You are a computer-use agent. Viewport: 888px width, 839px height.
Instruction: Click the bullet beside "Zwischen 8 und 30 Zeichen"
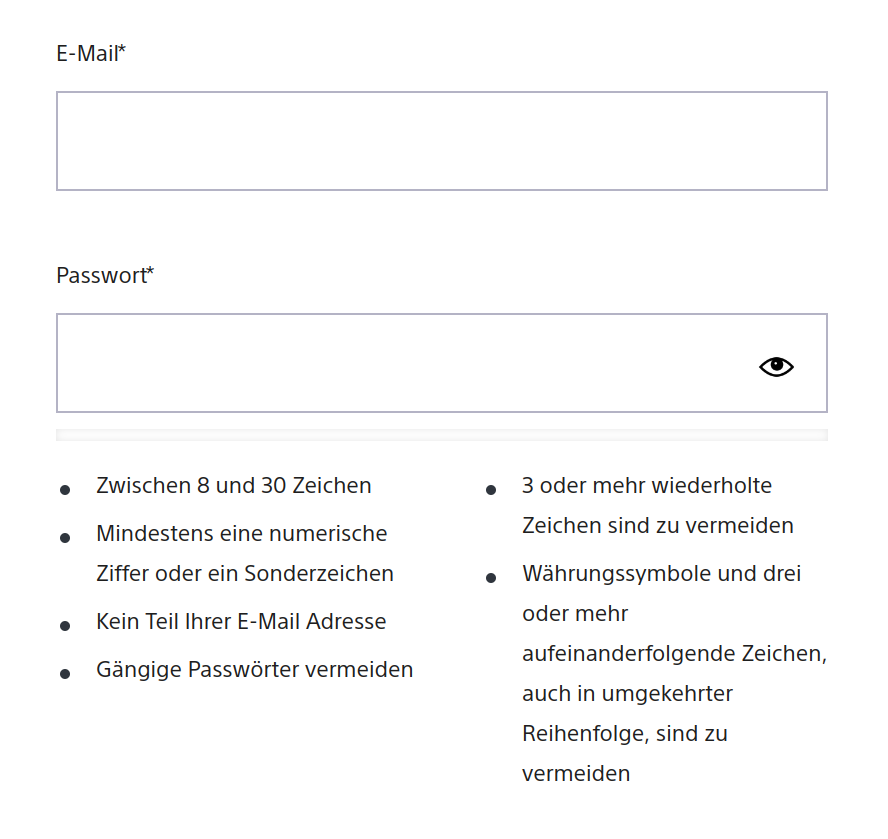(x=65, y=490)
